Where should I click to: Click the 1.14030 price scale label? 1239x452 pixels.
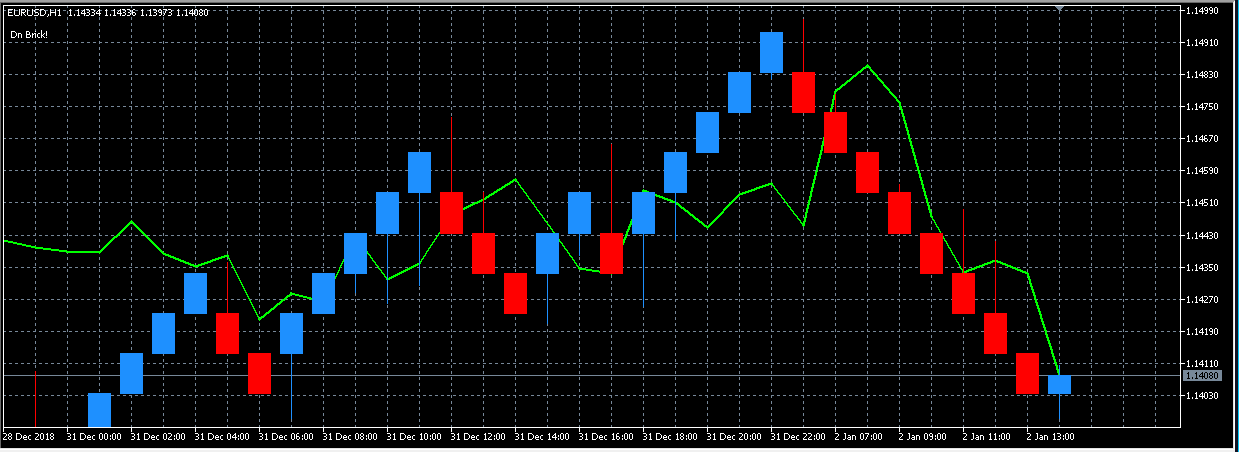tap(1201, 396)
